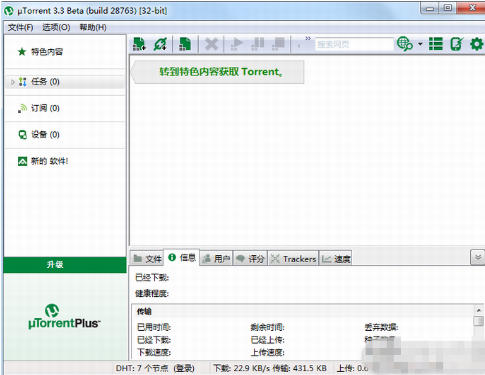The height and width of the screenshot is (375, 485).
Task: Click the web search globe icon
Action: click(x=404, y=44)
